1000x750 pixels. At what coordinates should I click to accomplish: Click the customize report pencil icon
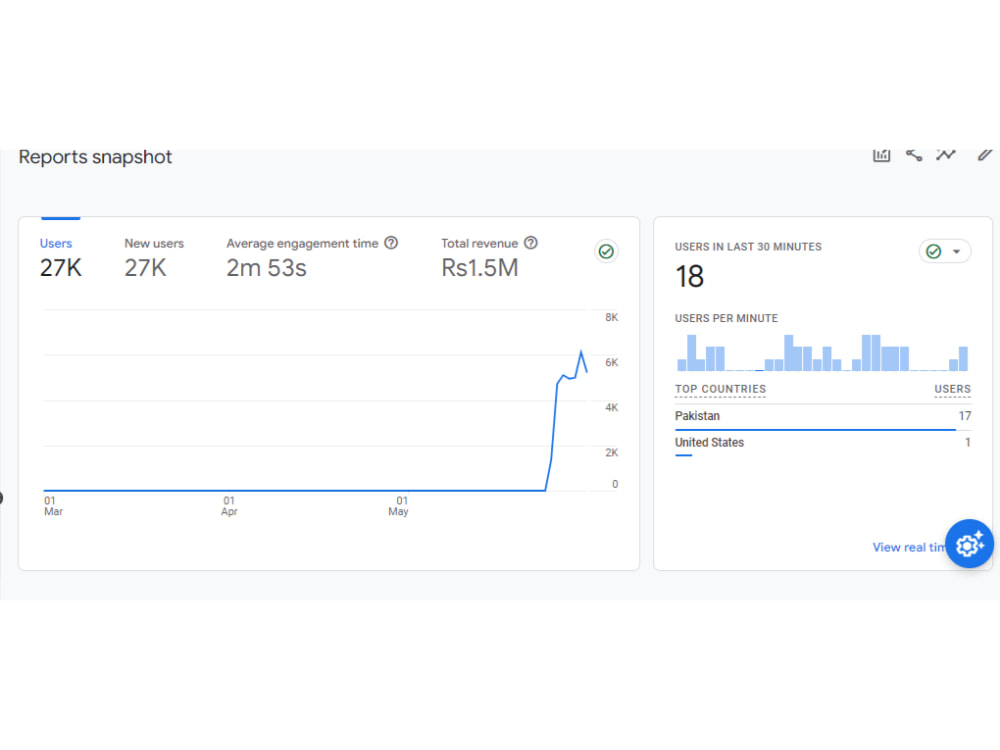click(x=985, y=155)
